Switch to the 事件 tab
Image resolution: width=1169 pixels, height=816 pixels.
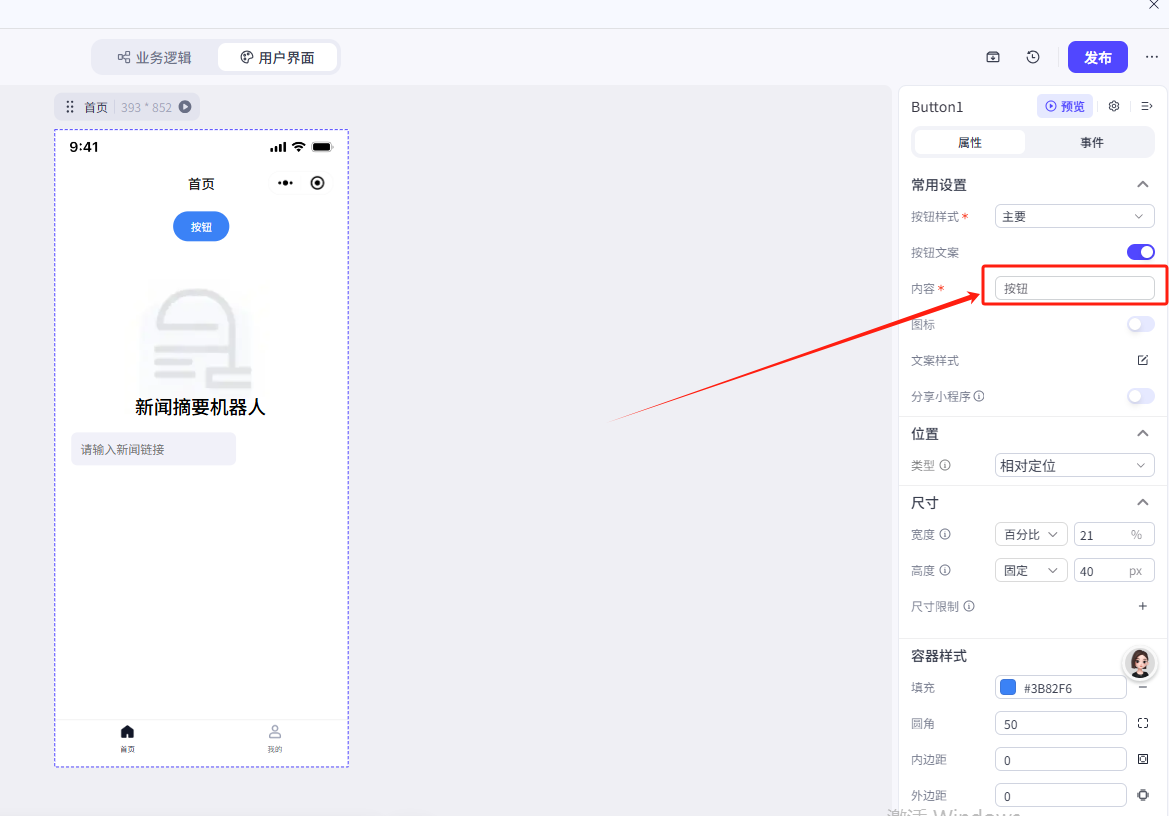tap(1091, 143)
